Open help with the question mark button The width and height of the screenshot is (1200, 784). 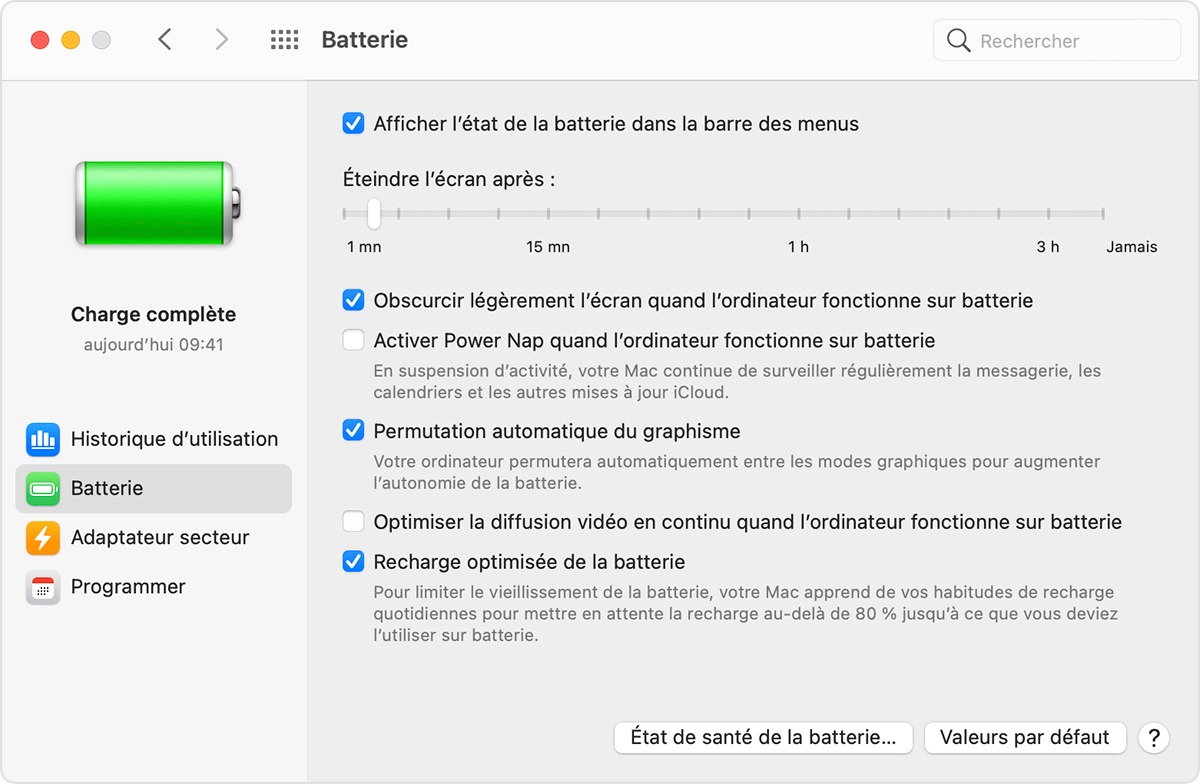tap(1154, 738)
